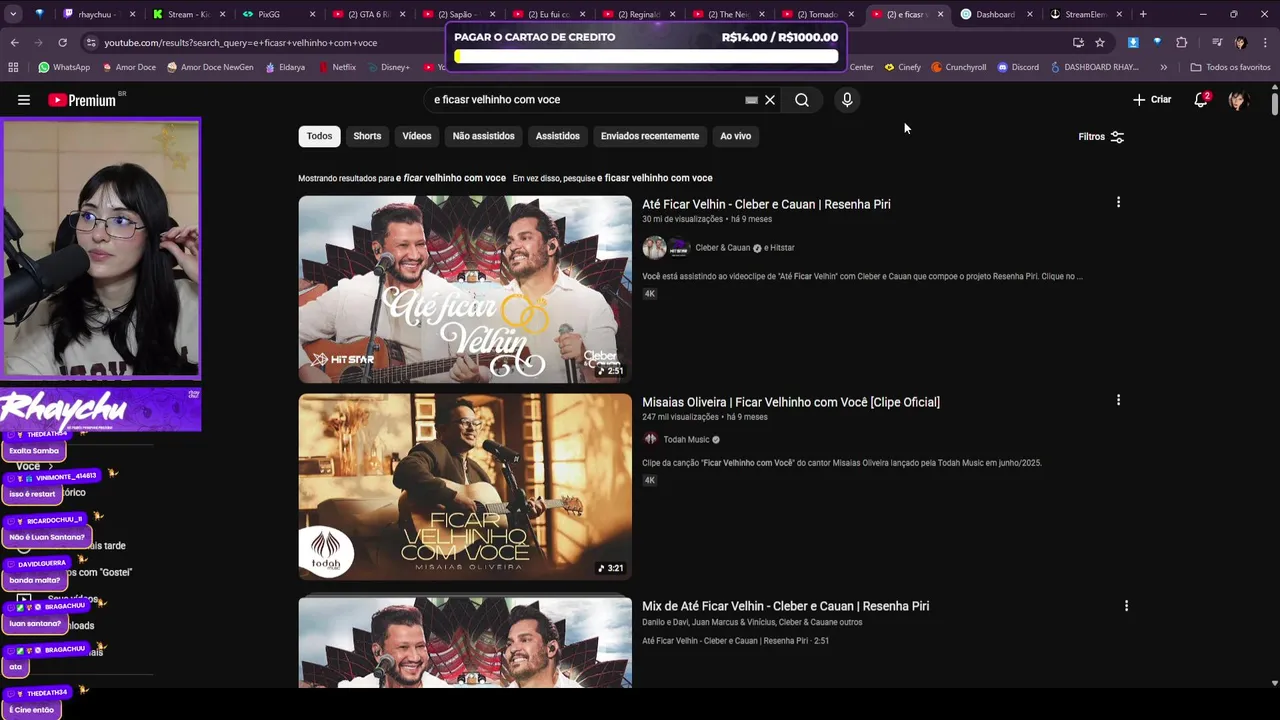This screenshot has width=1280, height=720.
Task: Open more options for the Mix result
Action: tap(1126, 606)
